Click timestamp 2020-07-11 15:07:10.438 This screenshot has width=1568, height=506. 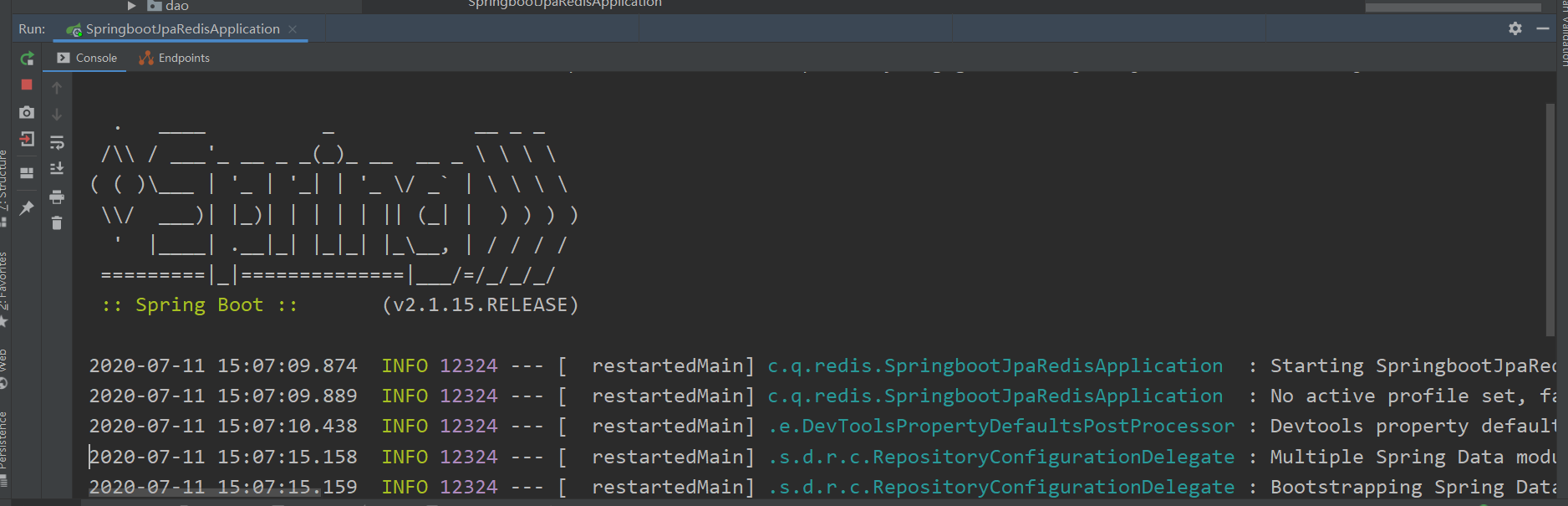(223, 426)
